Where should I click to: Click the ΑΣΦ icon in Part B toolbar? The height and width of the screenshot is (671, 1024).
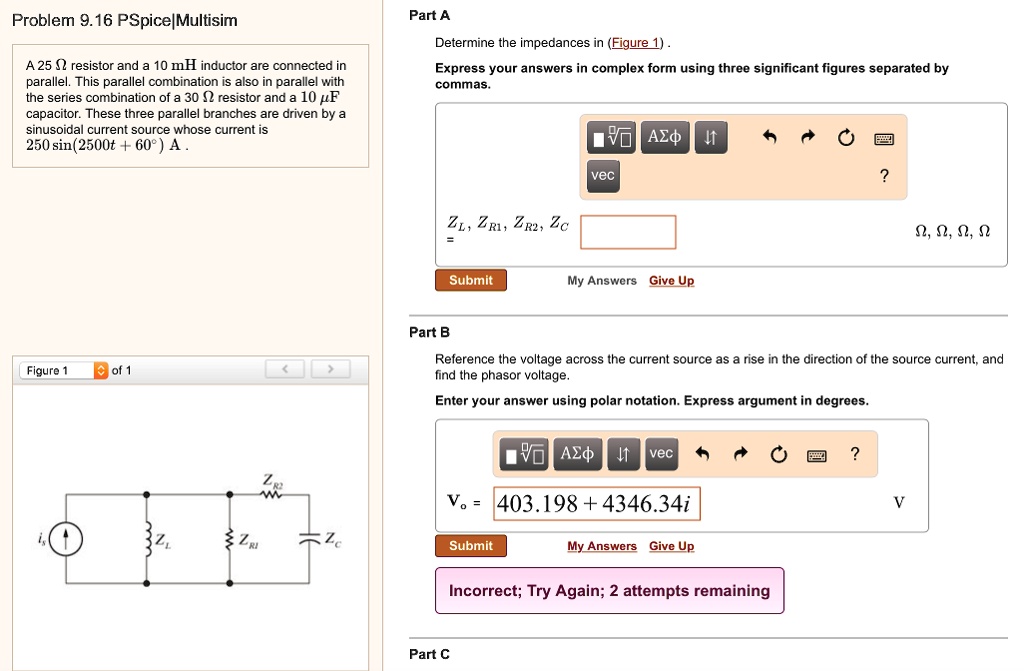tap(577, 453)
